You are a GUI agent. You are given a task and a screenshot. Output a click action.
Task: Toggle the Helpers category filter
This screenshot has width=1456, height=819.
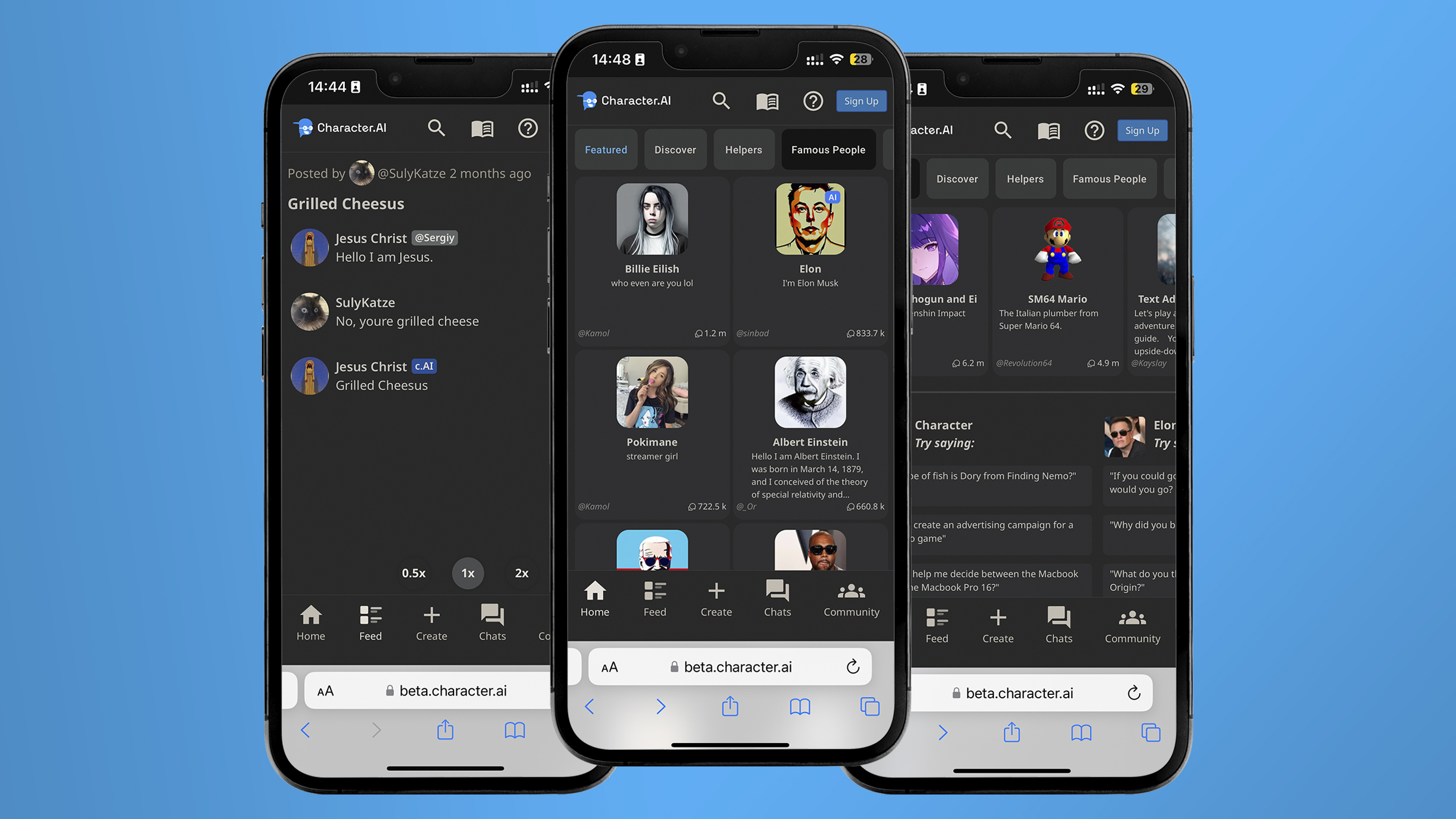pos(742,149)
